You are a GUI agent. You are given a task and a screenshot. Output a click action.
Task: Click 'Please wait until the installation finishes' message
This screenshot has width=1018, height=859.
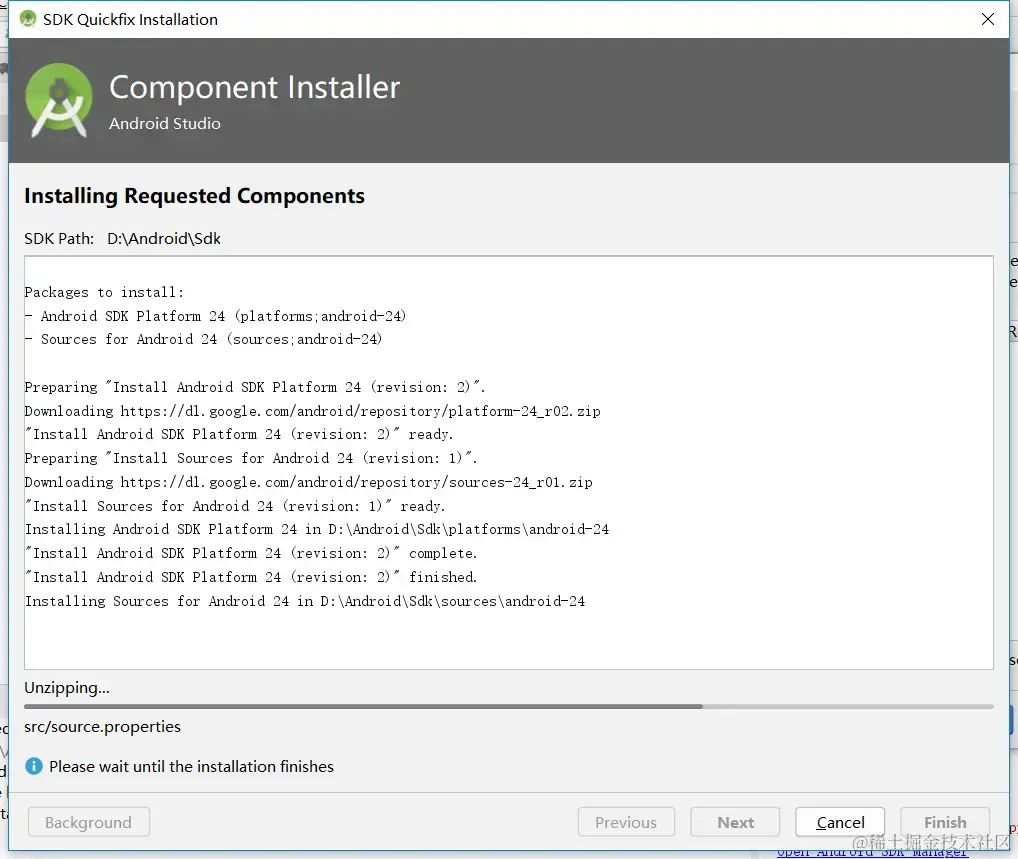(x=192, y=766)
